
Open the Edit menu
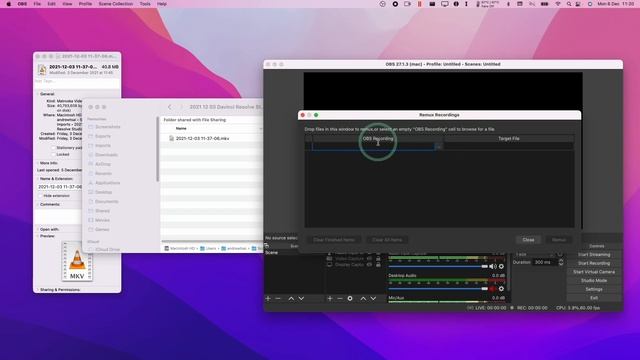point(51,4)
